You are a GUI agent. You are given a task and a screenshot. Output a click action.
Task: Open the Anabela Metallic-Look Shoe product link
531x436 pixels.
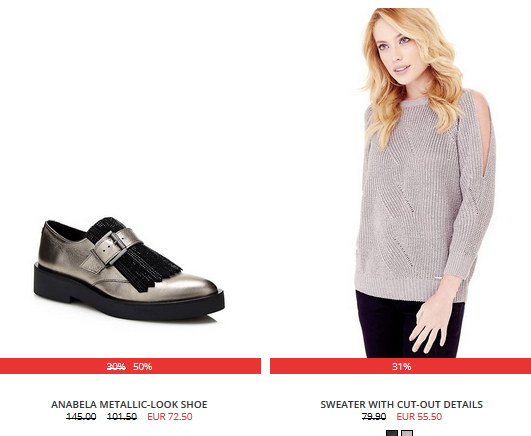[x=129, y=404]
